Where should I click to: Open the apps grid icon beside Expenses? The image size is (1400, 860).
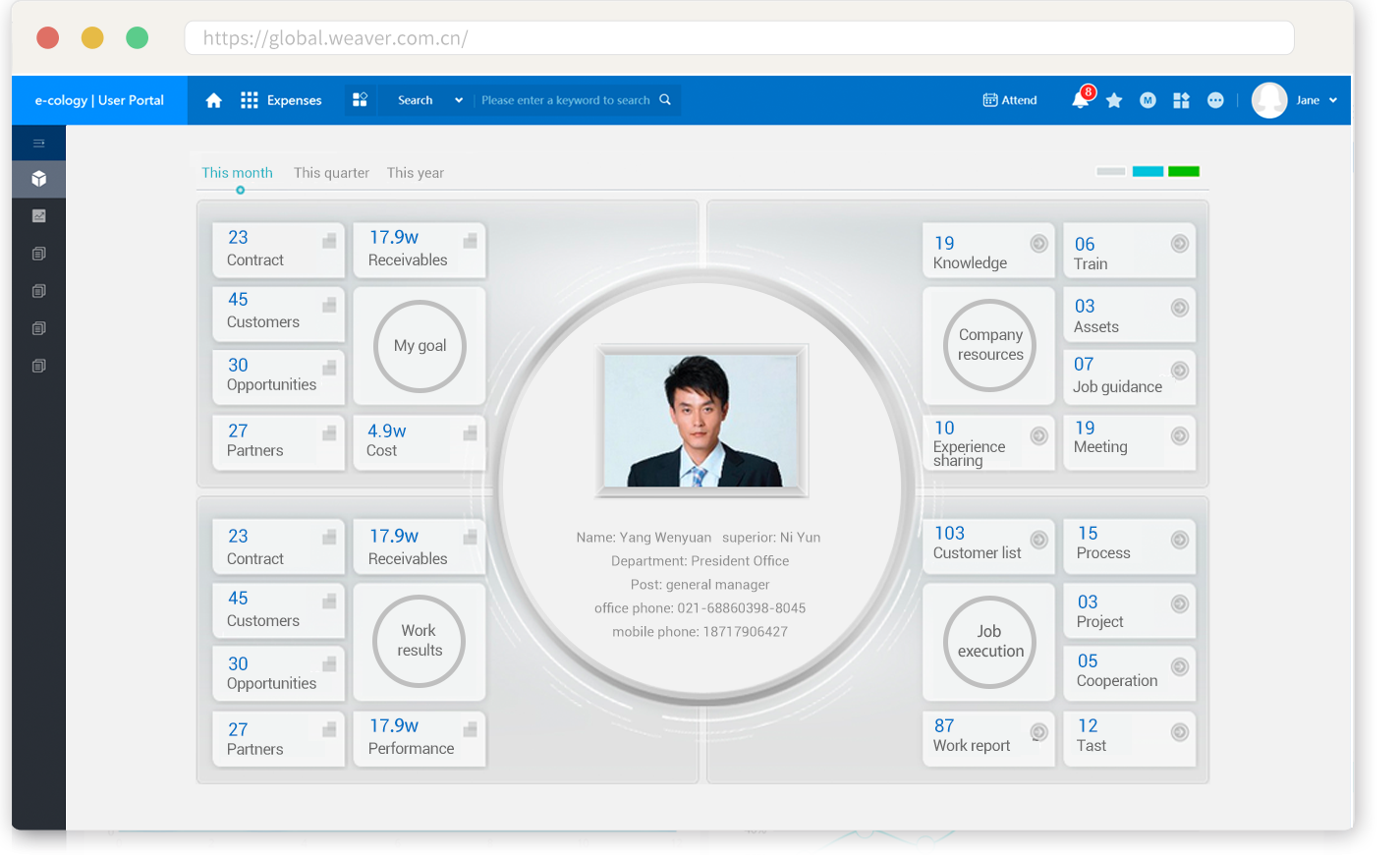(250, 100)
